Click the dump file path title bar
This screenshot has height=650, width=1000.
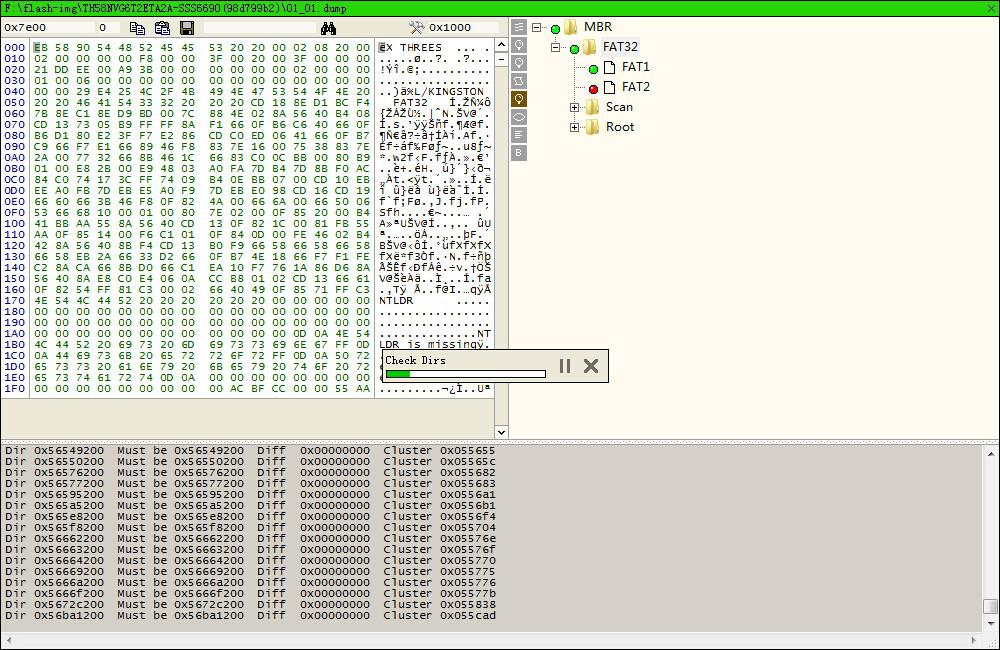pos(175,8)
